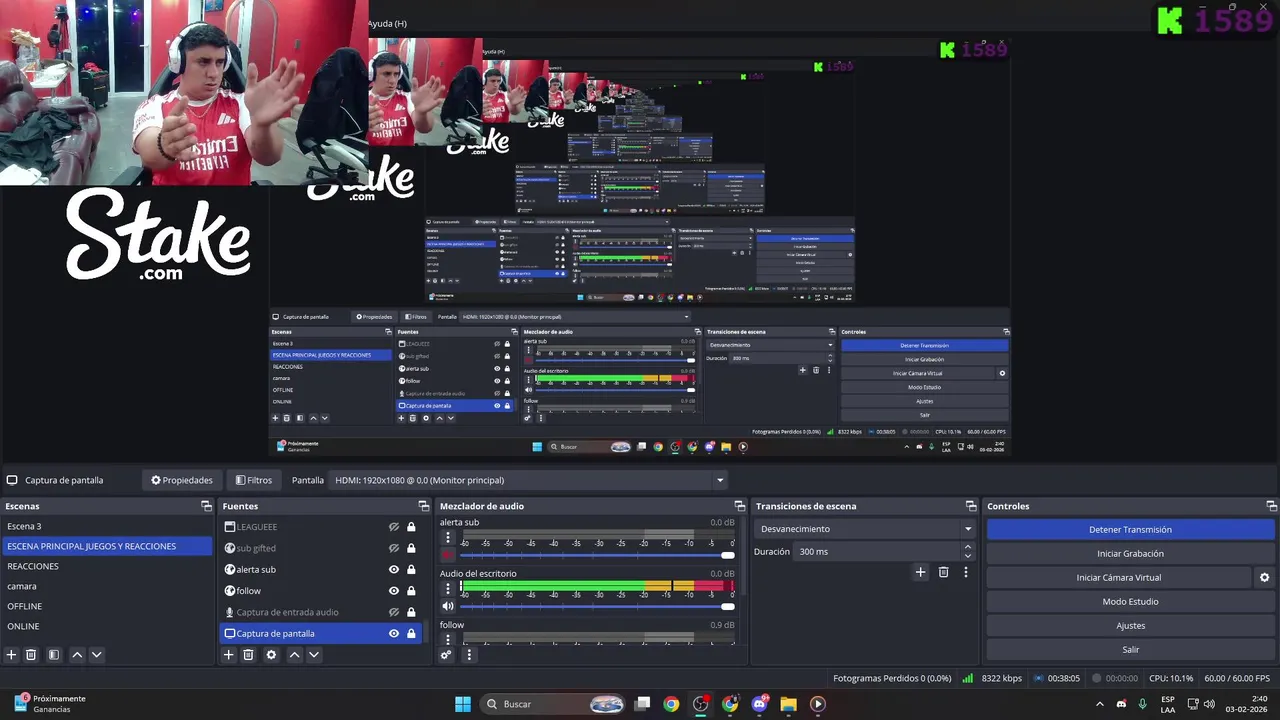Viewport: 1280px width, 720px height.
Task: Open source properties gear in Fuentes
Action: (271, 655)
